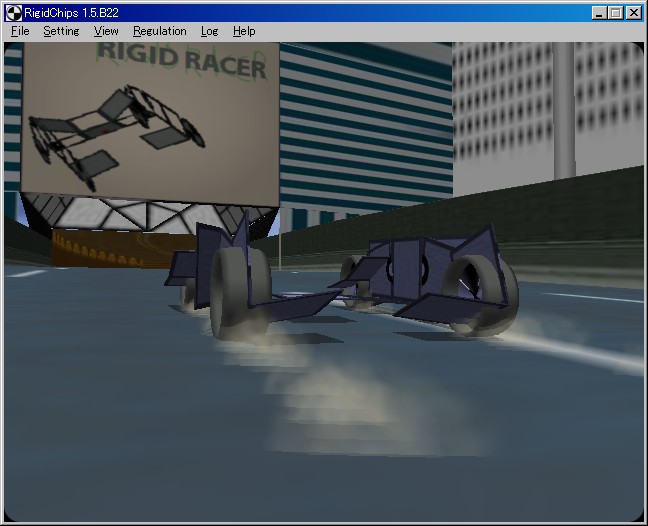The height and width of the screenshot is (526, 648).
Task: Open the Setting menu
Action: click(61, 31)
